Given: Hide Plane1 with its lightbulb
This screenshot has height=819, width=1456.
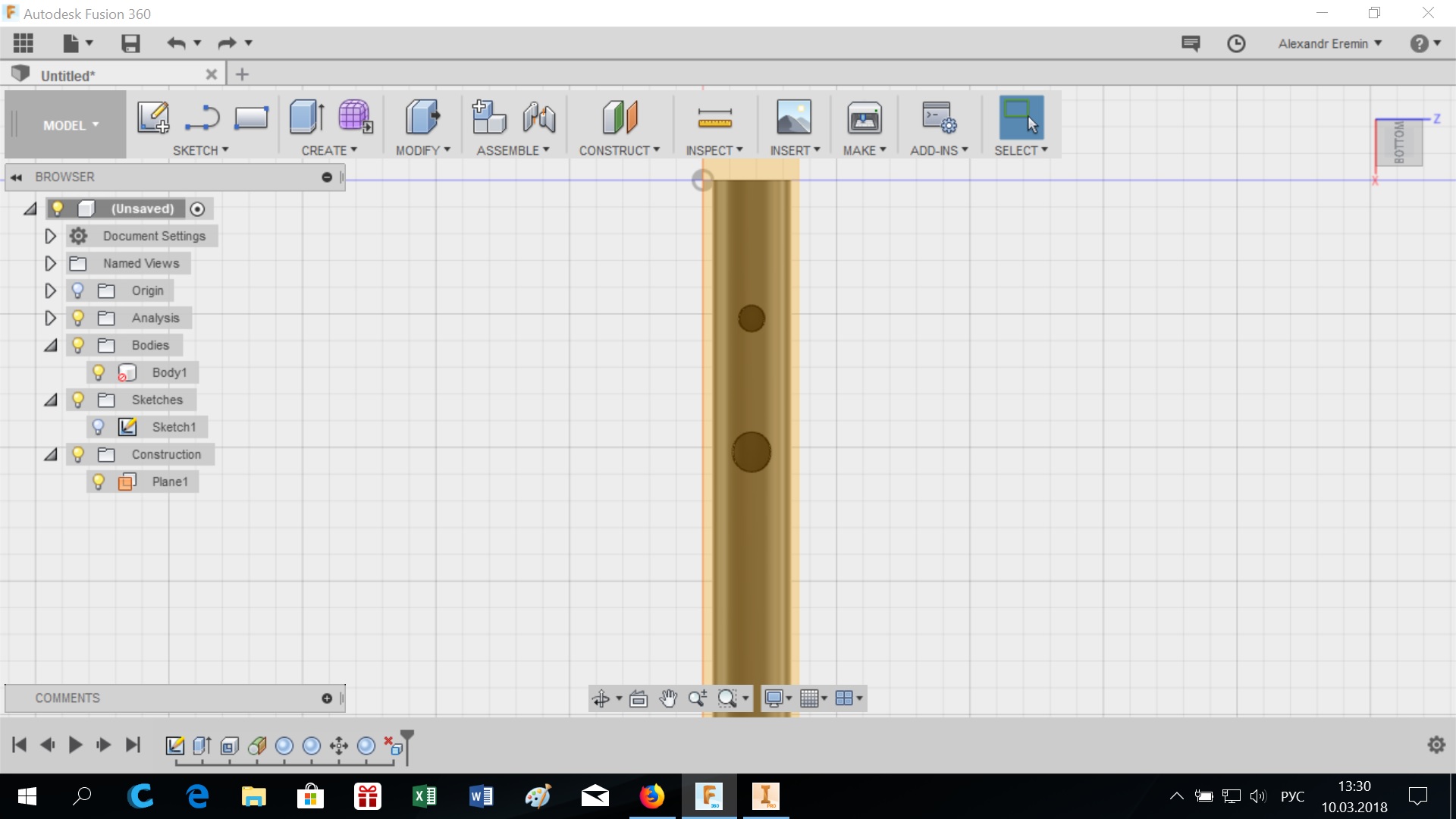Looking at the screenshot, I should (x=99, y=482).
